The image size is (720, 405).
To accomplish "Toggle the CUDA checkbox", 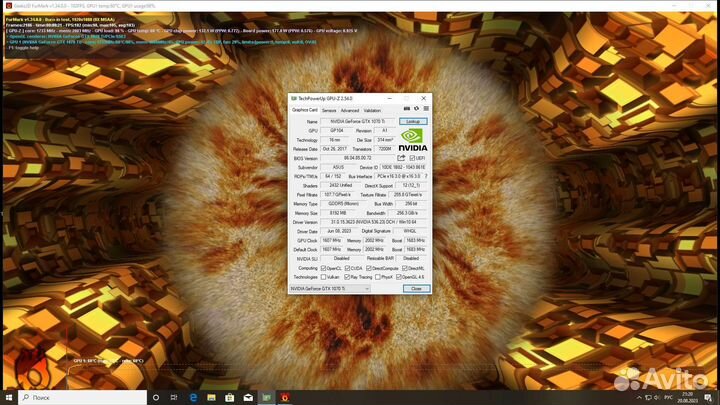I will tap(347, 268).
